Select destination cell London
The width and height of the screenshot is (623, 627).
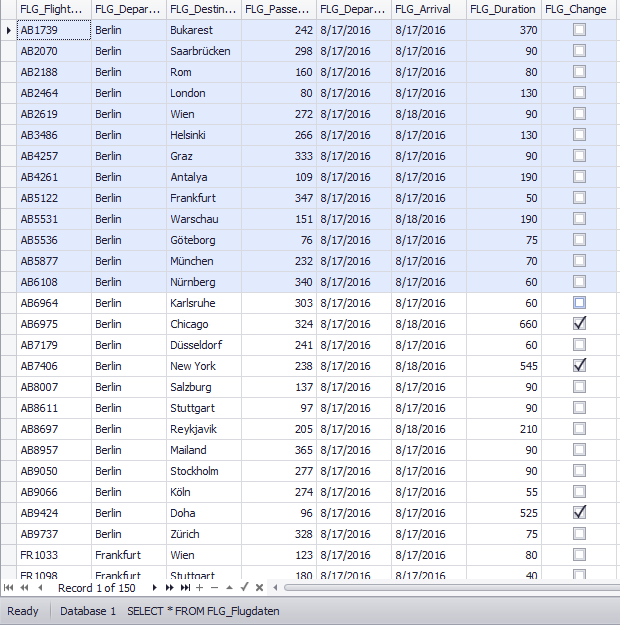(204, 93)
